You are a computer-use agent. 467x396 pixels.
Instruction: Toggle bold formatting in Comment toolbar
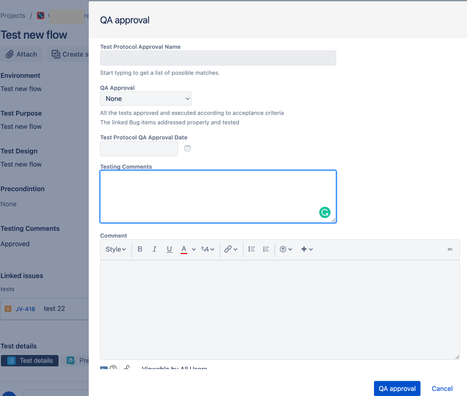(140, 249)
